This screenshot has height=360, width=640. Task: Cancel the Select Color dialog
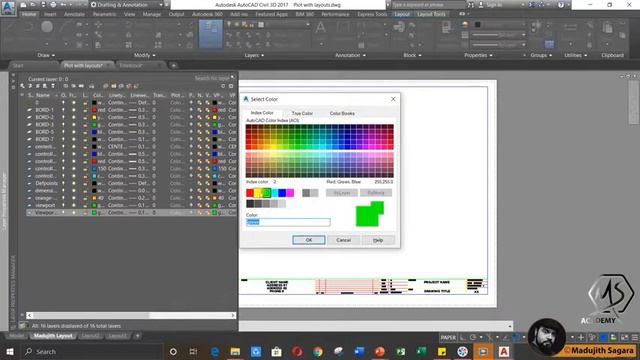[x=344, y=240]
